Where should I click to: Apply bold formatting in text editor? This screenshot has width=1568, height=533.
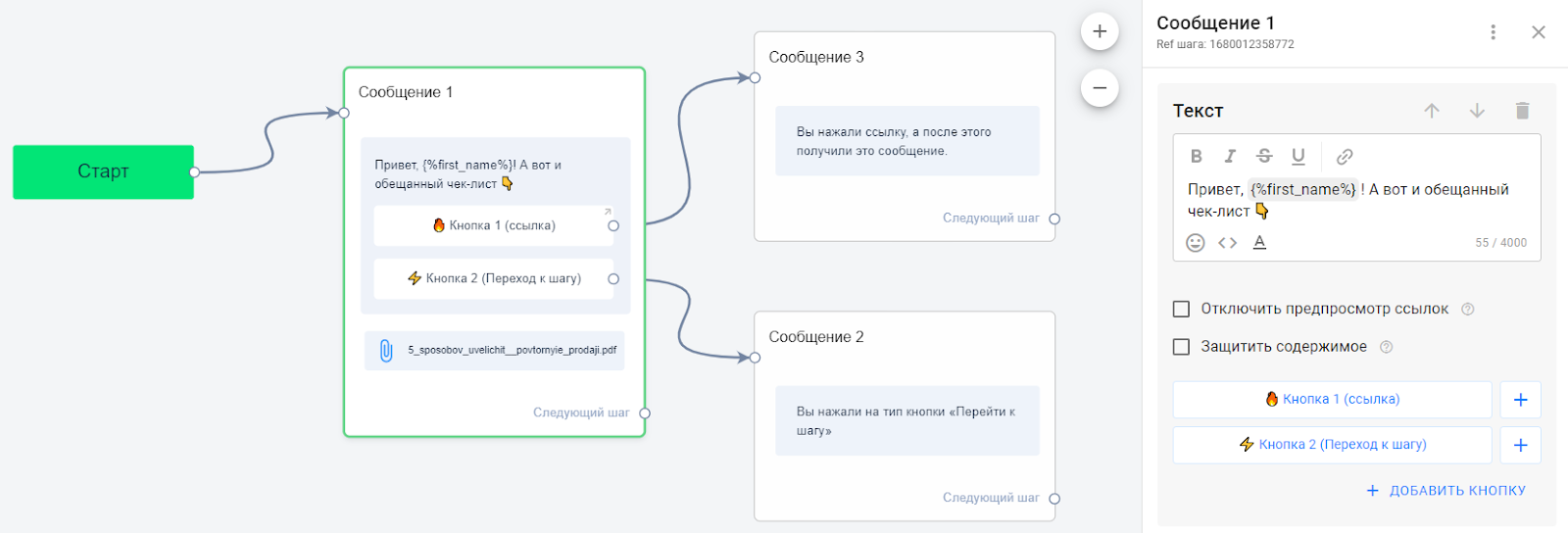1196,156
